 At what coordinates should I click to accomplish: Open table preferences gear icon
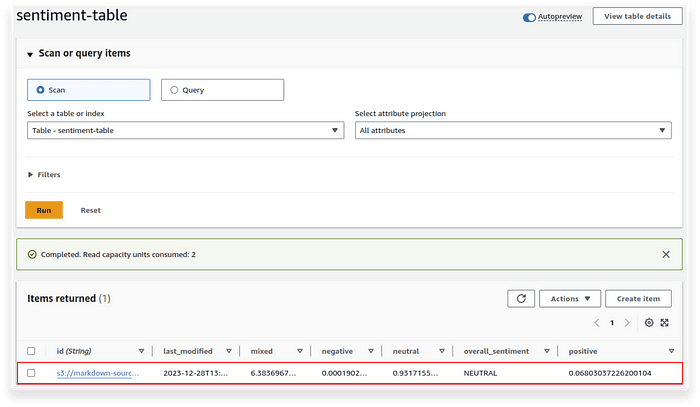click(x=649, y=323)
